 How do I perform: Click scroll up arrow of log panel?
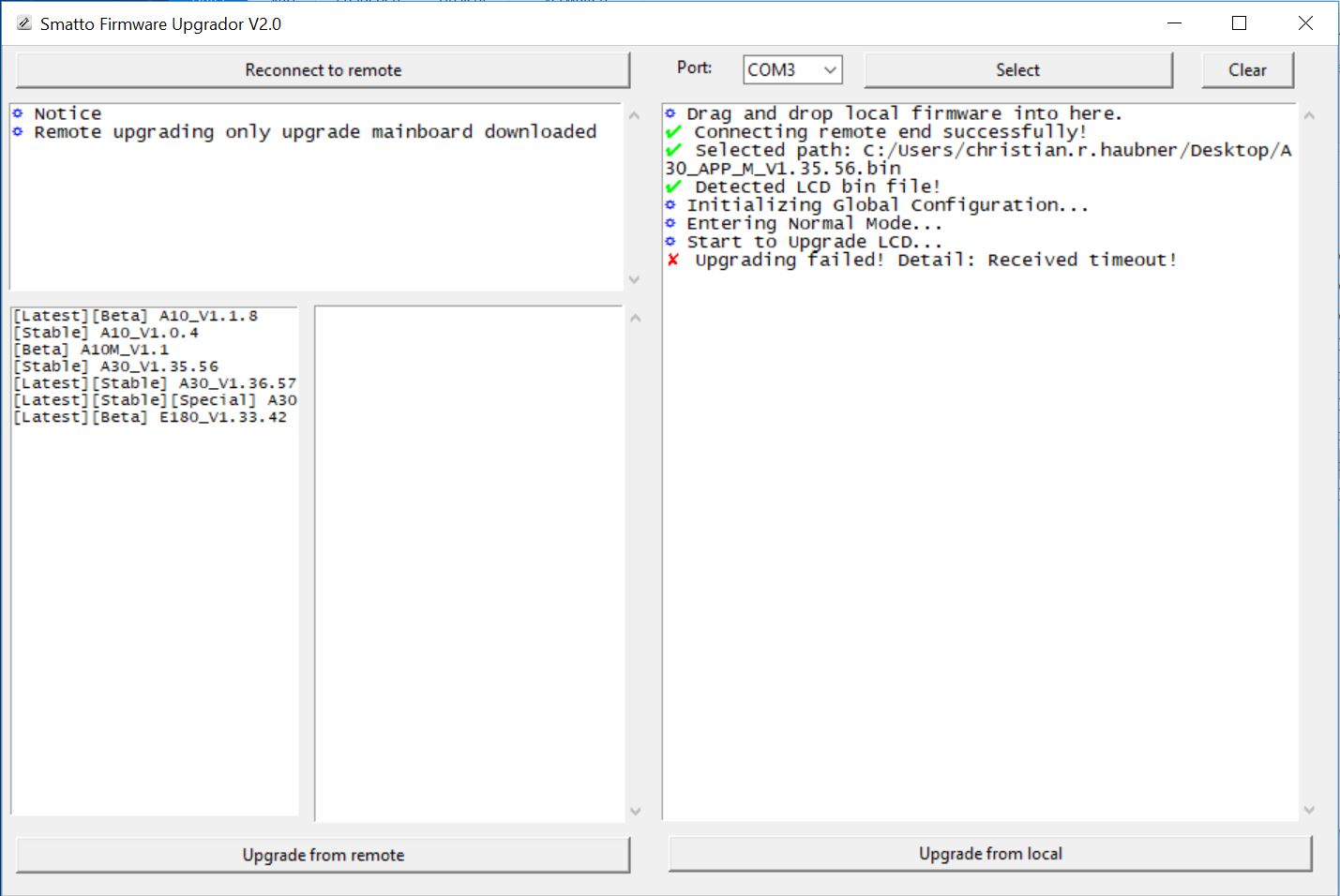click(x=1309, y=115)
